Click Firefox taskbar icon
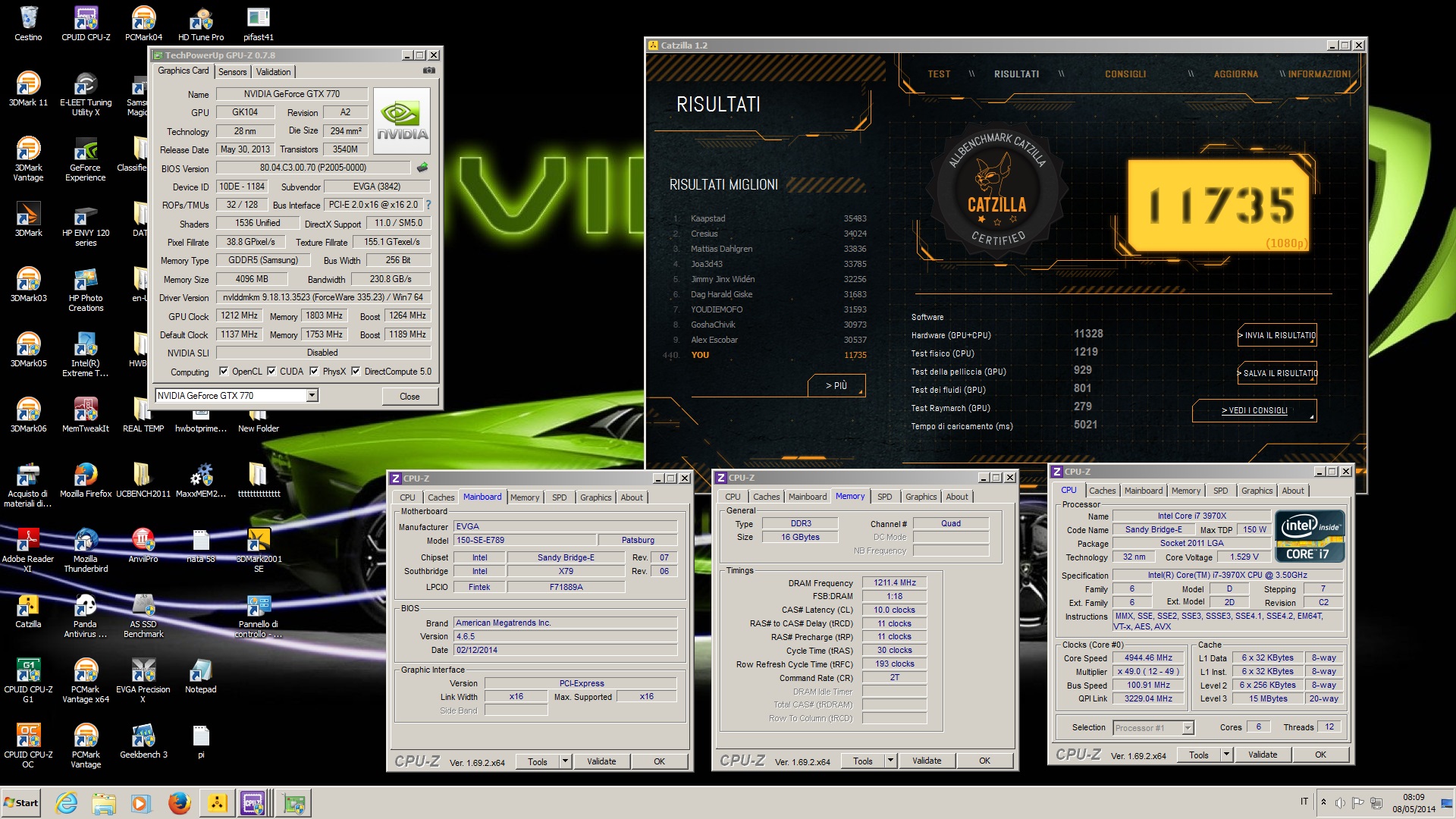The image size is (1456, 819). click(179, 803)
